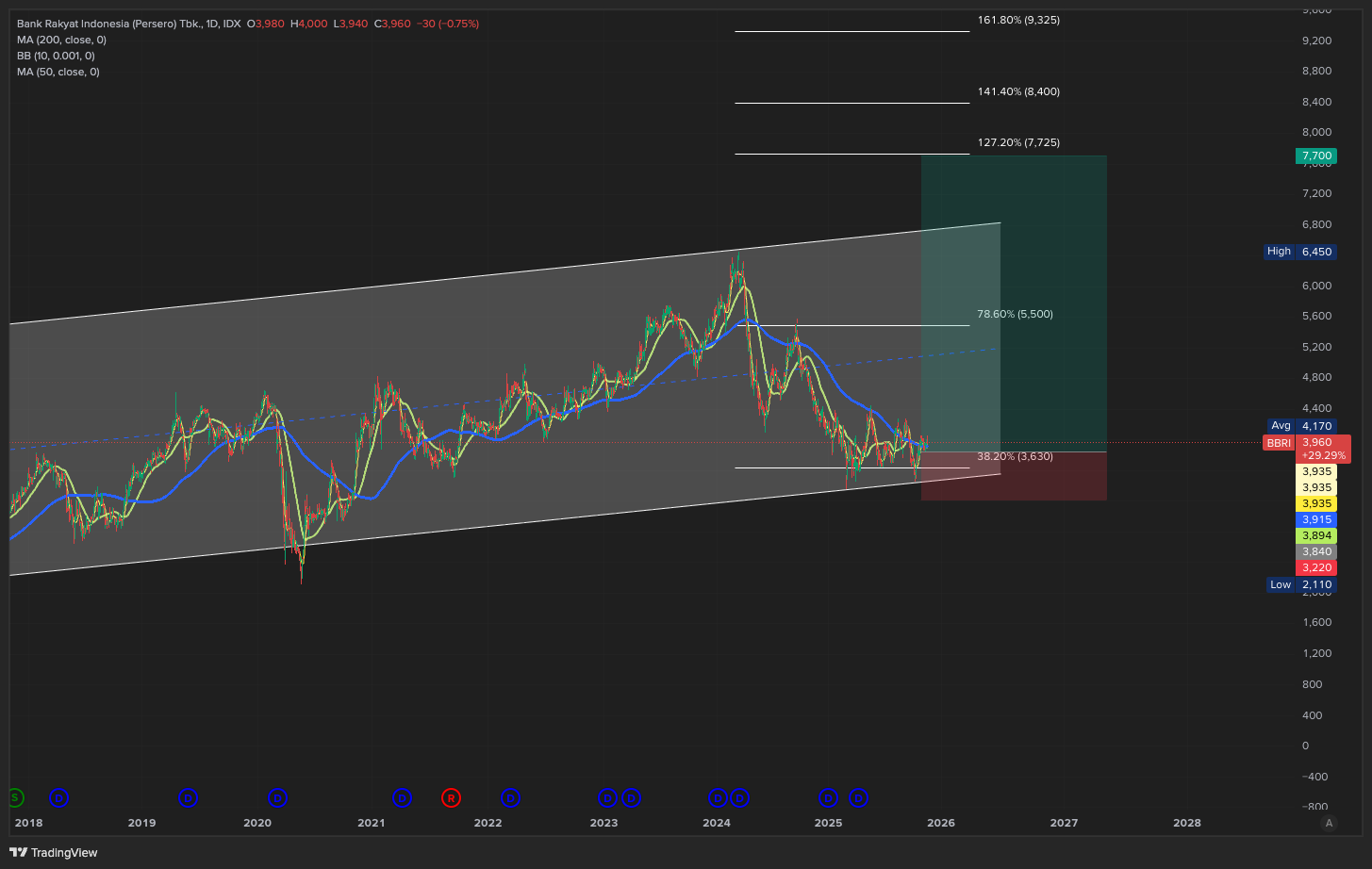Select the MA (200, close, 0) indicator legend
This screenshot has height=869, width=1372.
coord(61,40)
